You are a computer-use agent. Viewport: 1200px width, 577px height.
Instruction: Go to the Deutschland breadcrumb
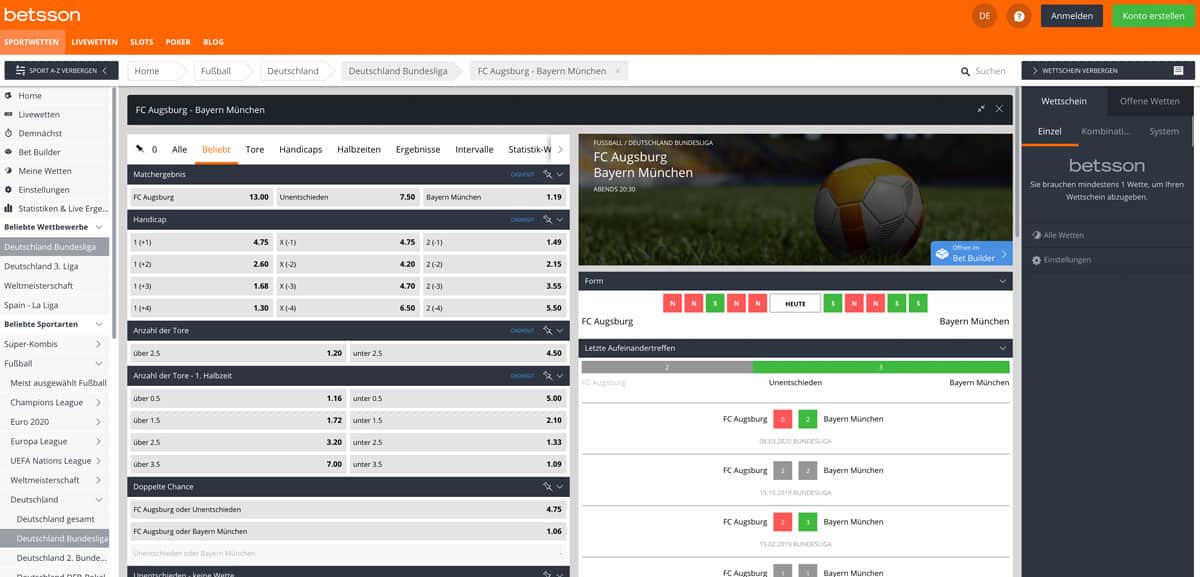[293, 71]
